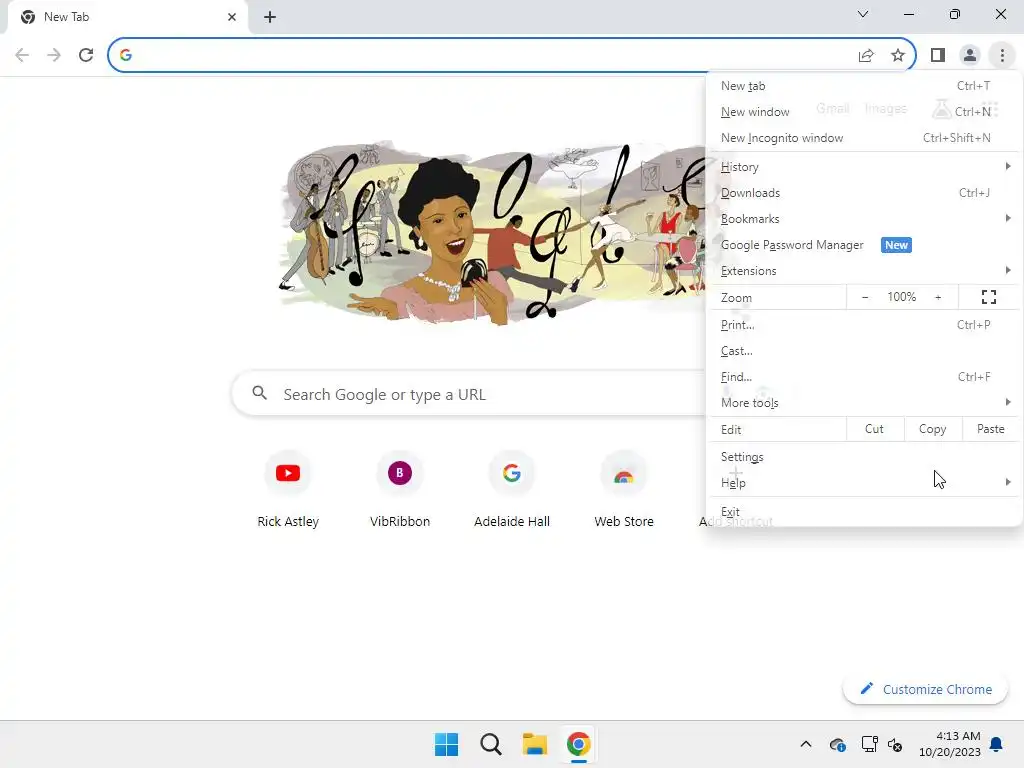This screenshot has height=768, width=1024.
Task: Click the Customize Chrome button
Action: 925,689
